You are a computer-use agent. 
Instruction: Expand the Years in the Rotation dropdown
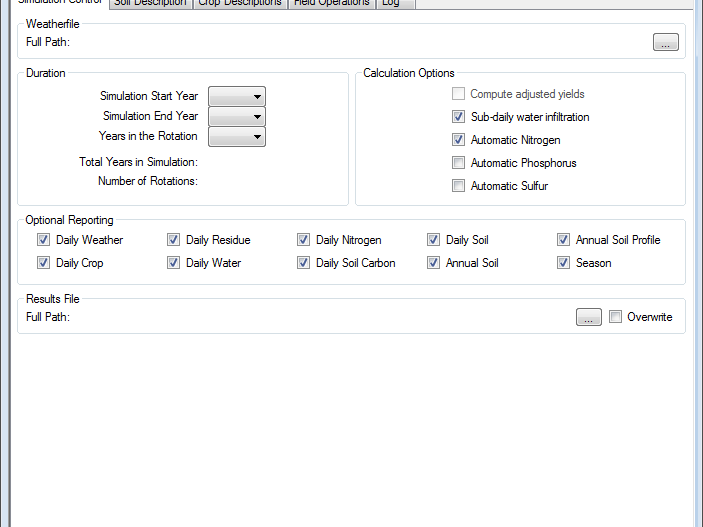coord(237,137)
